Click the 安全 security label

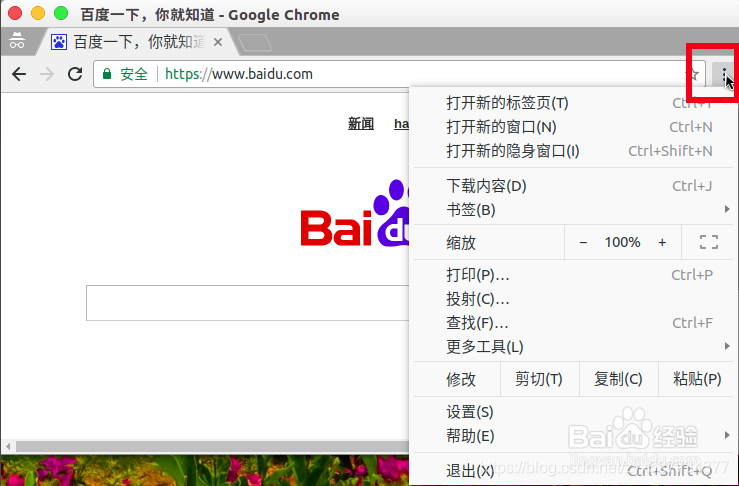coord(134,74)
